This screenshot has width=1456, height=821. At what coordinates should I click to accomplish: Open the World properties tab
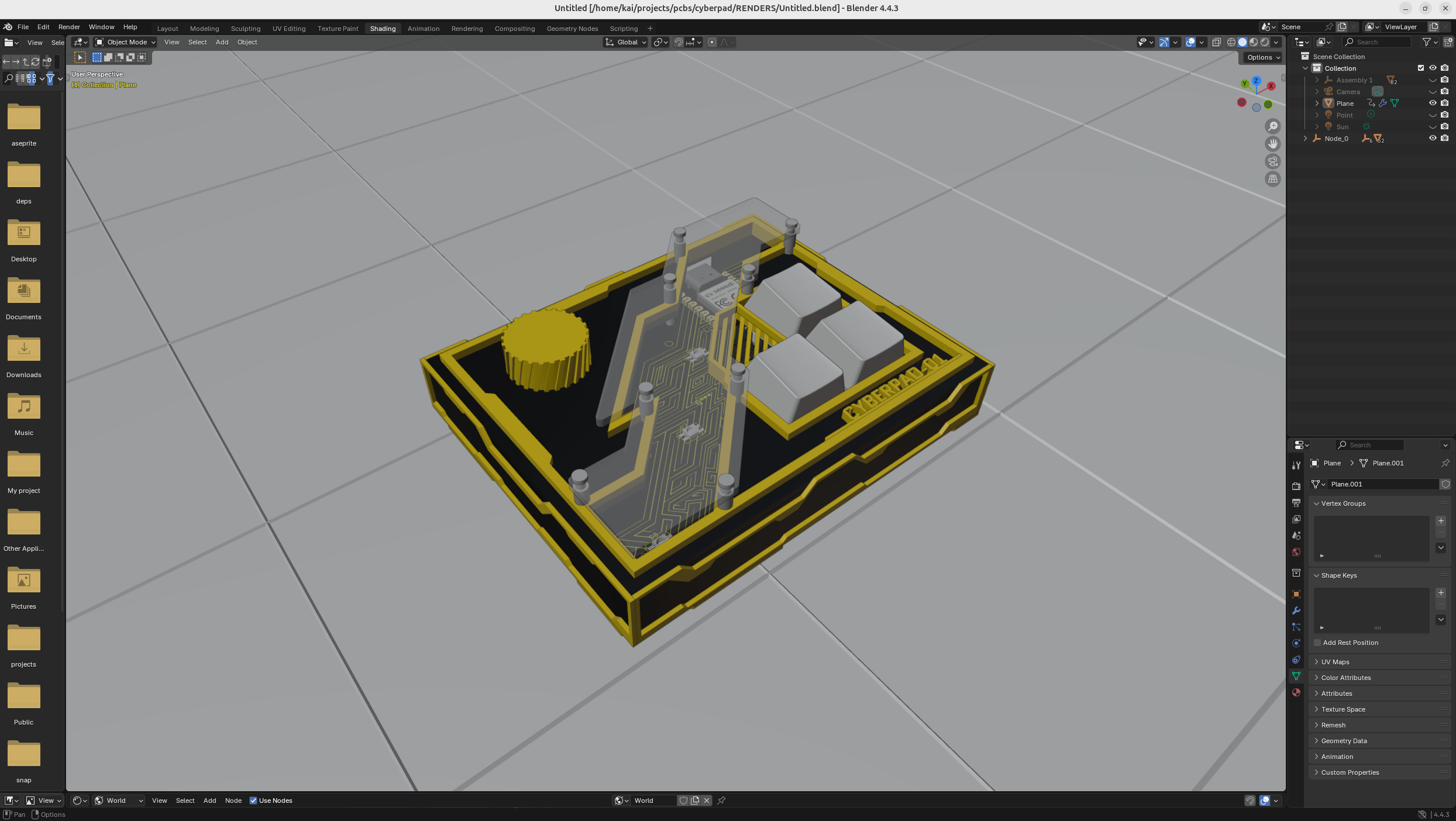(1296, 552)
